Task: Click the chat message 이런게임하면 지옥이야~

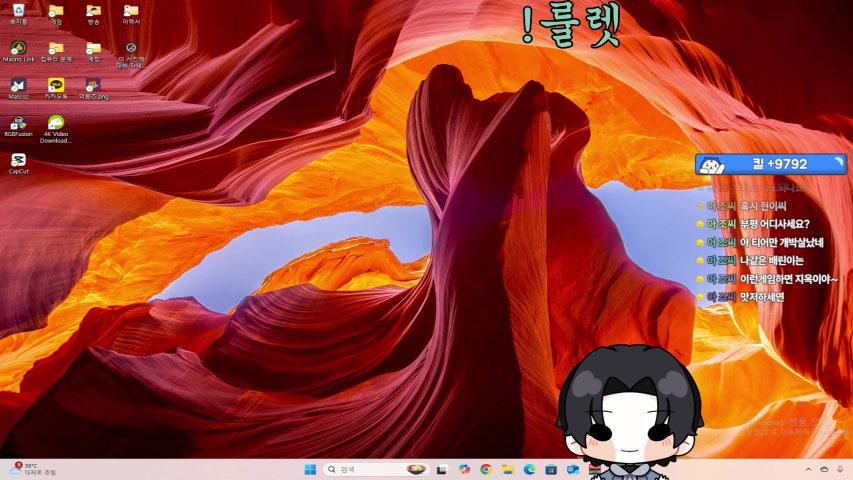Action: coord(789,279)
